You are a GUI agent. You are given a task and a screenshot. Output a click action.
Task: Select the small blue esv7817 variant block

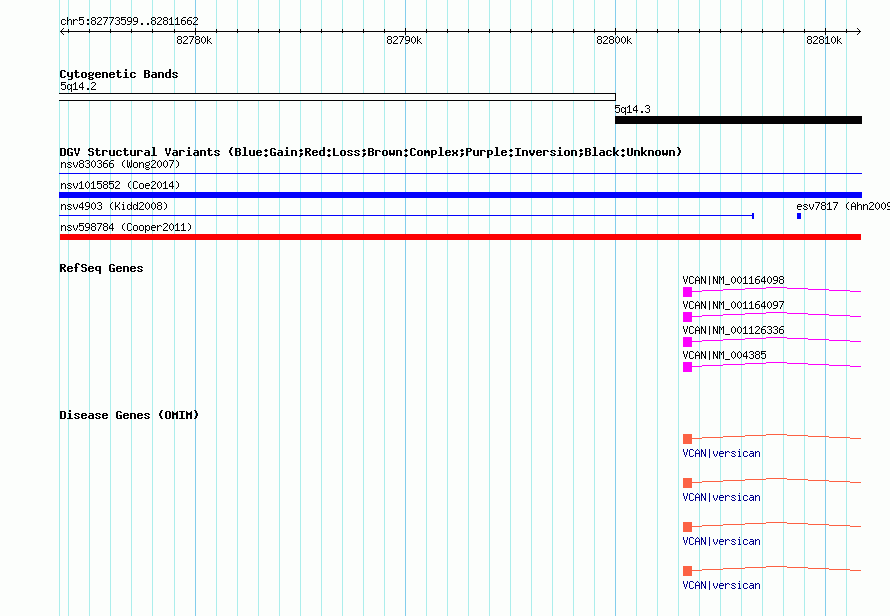point(799,216)
